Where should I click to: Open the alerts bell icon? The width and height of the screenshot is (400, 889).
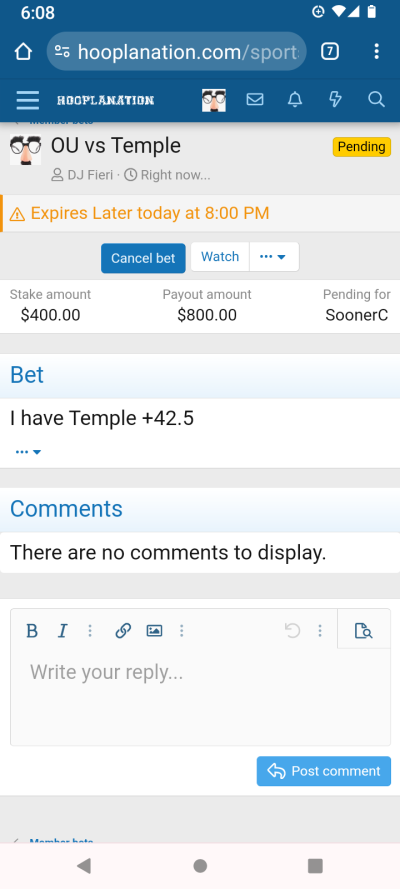[295, 100]
